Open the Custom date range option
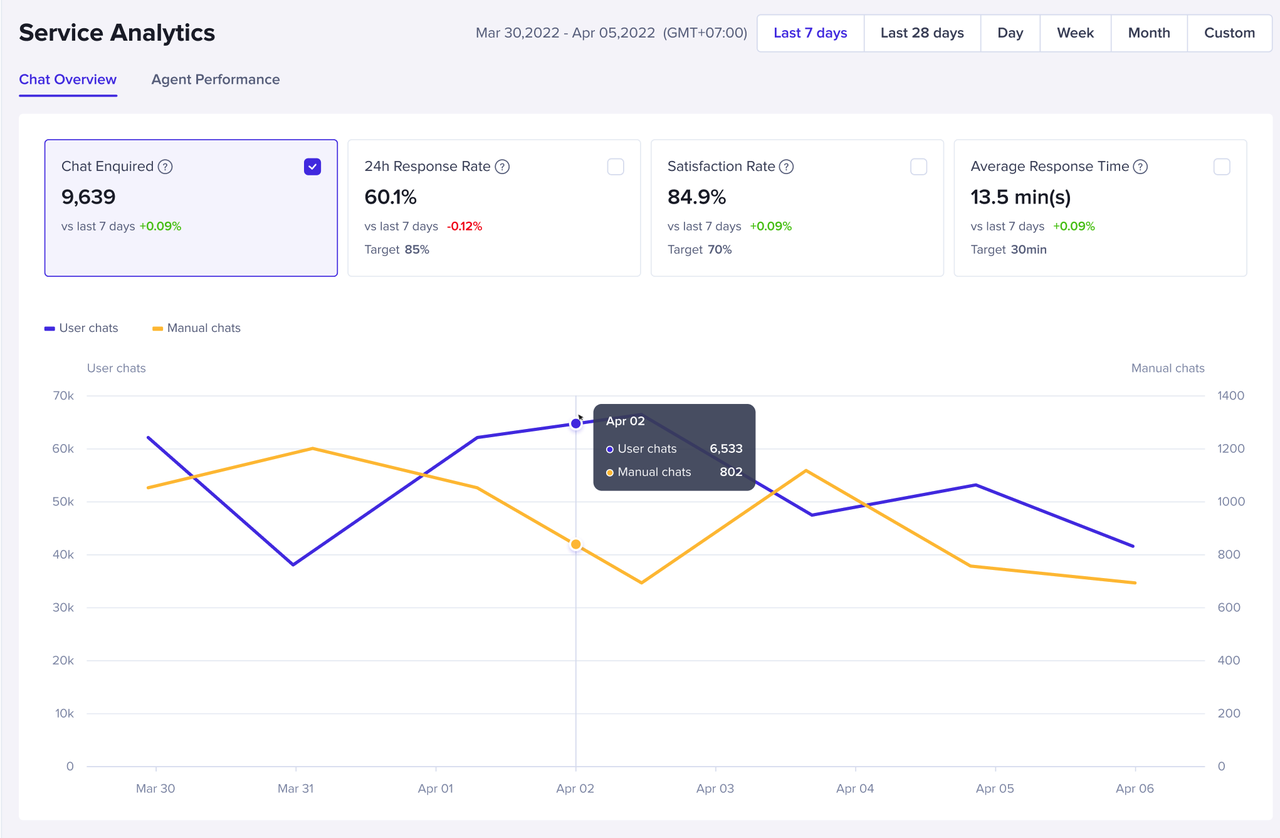The width and height of the screenshot is (1280, 838). (1229, 33)
